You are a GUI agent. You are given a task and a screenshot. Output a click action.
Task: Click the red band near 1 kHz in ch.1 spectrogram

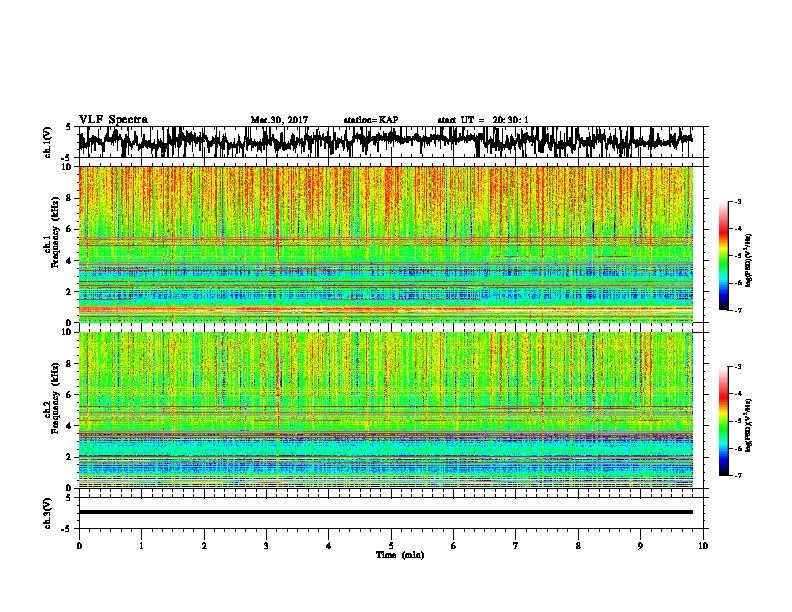(385, 309)
